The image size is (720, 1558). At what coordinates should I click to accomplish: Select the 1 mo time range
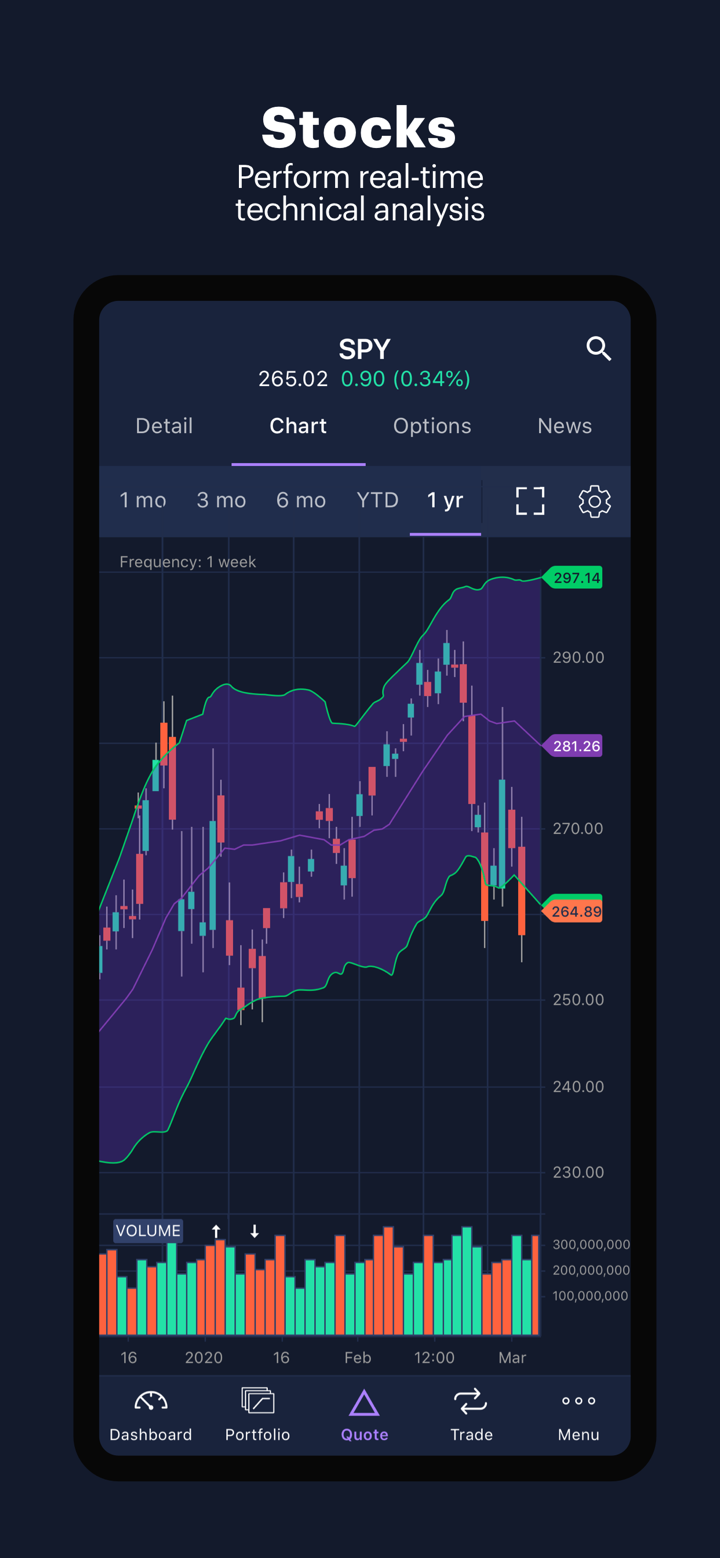click(x=143, y=500)
